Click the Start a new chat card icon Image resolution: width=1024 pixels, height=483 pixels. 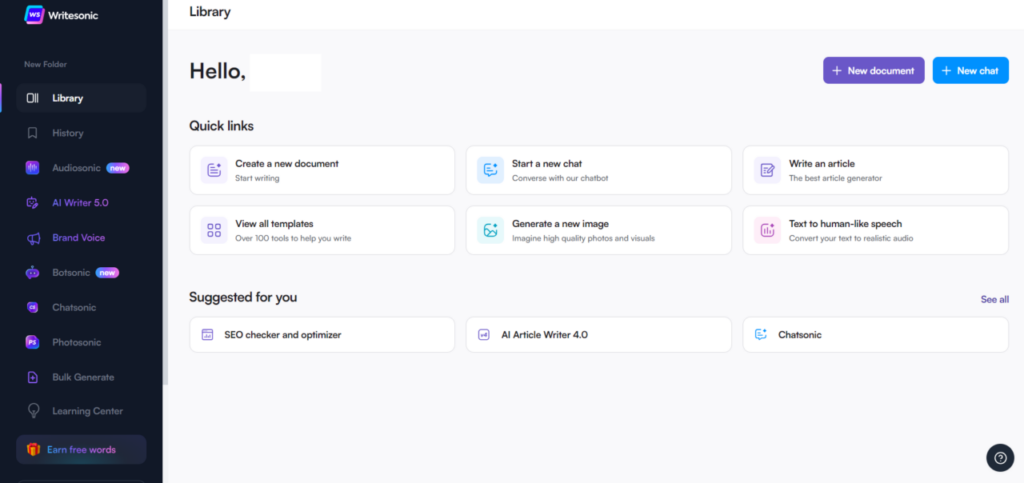pyautogui.click(x=490, y=170)
